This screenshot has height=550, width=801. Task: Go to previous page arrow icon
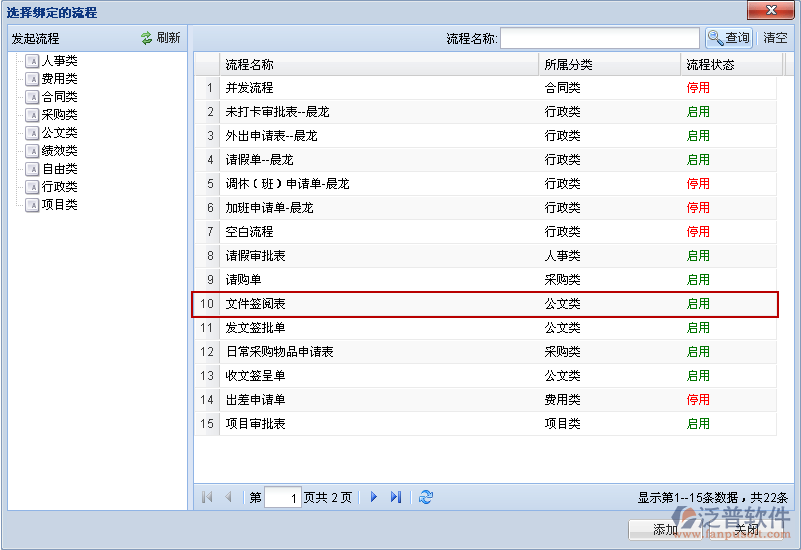click(x=228, y=497)
